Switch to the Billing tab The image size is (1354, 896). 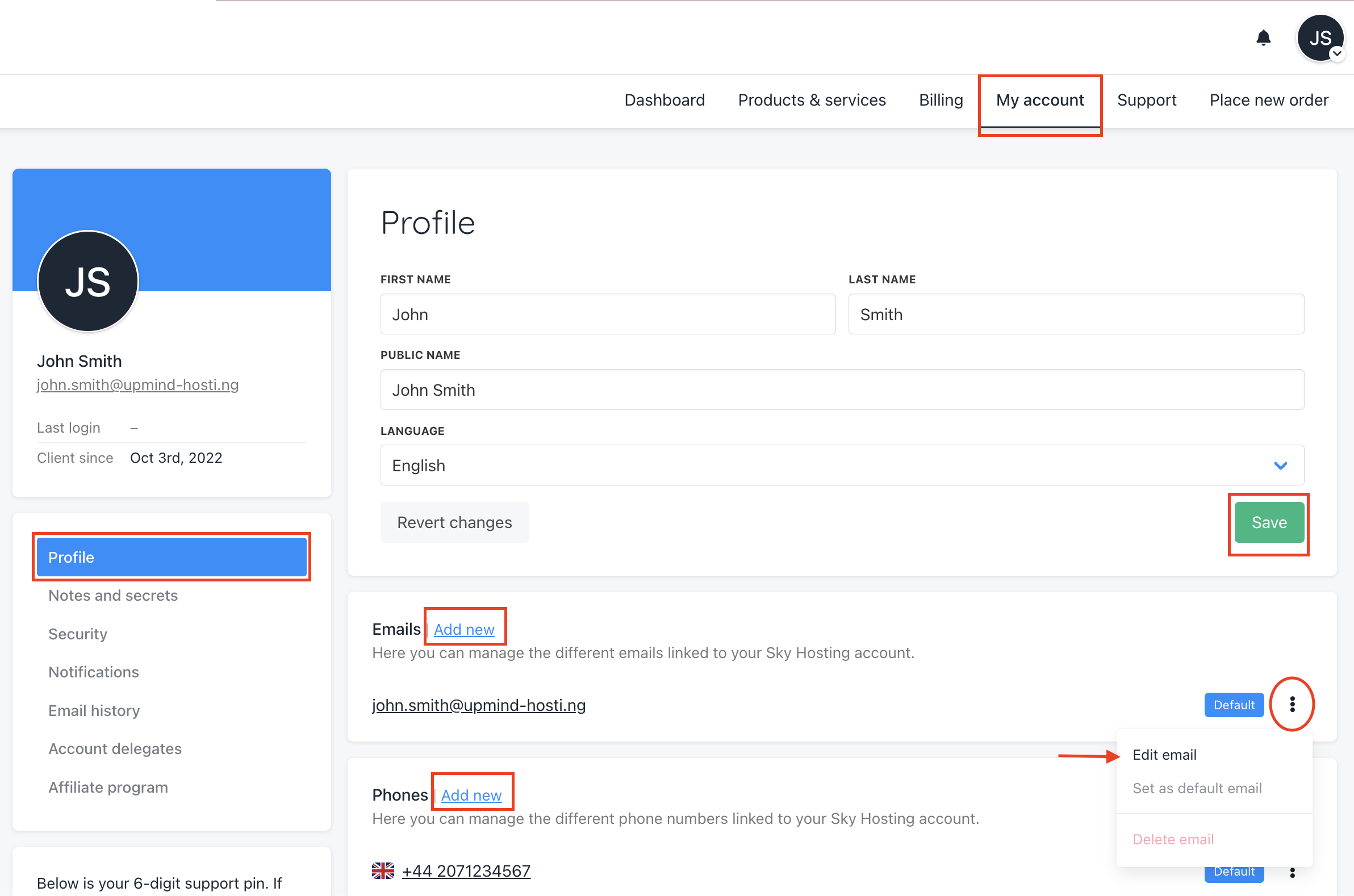click(x=940, y=100)
